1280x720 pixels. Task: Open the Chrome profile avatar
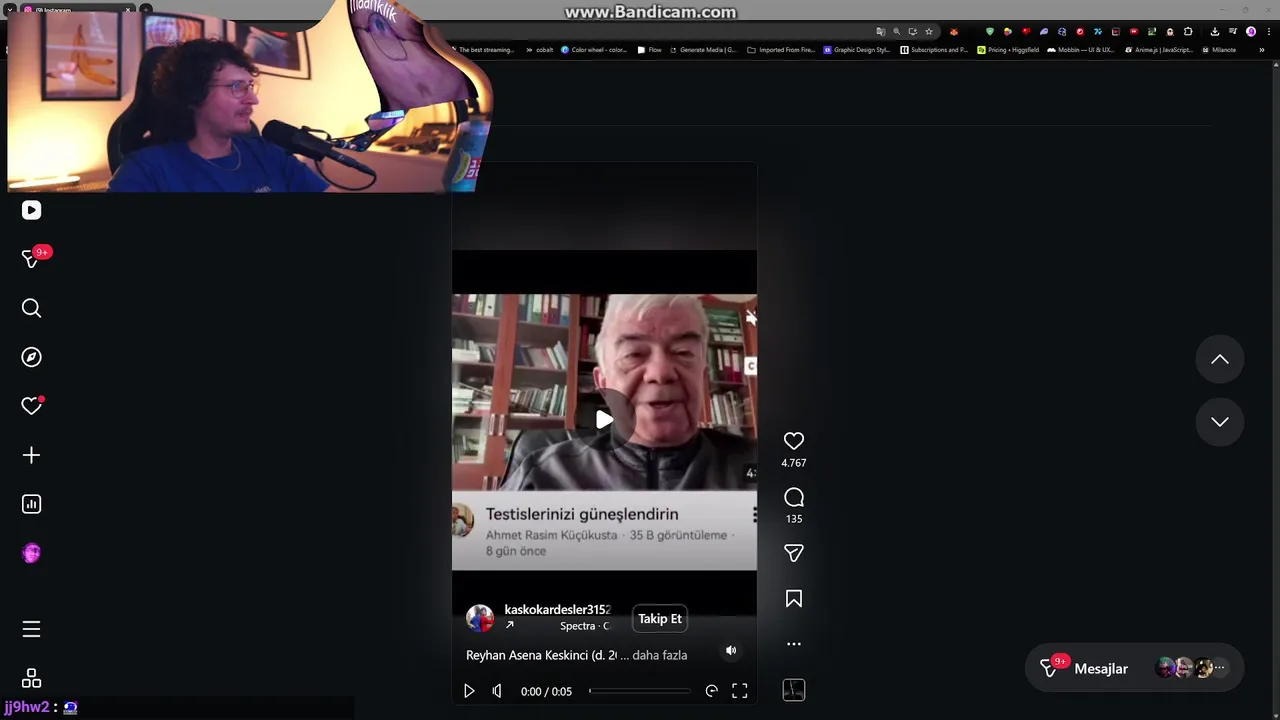[1251, 32]
